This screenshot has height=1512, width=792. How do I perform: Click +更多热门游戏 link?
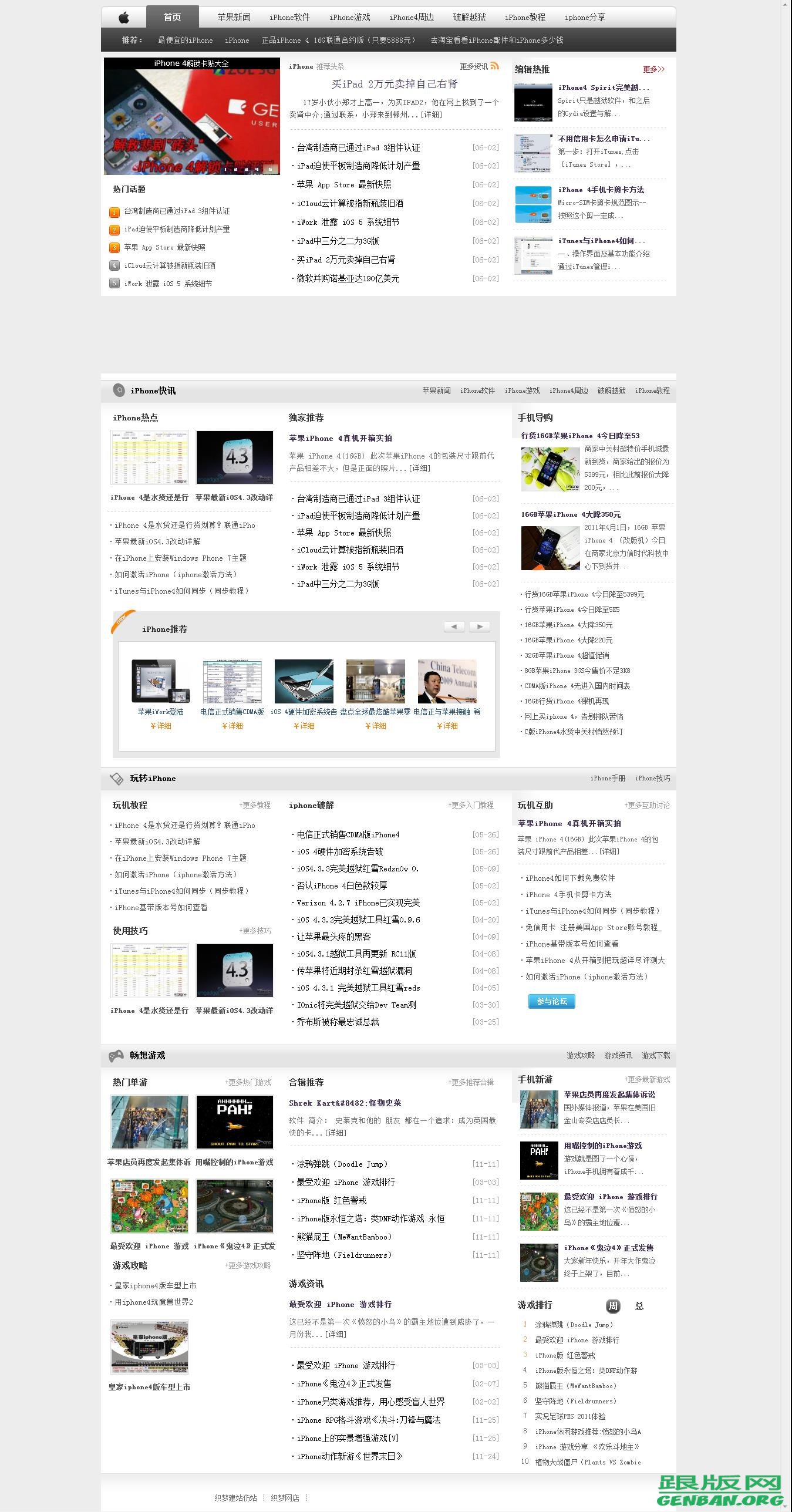(248, 1082)
